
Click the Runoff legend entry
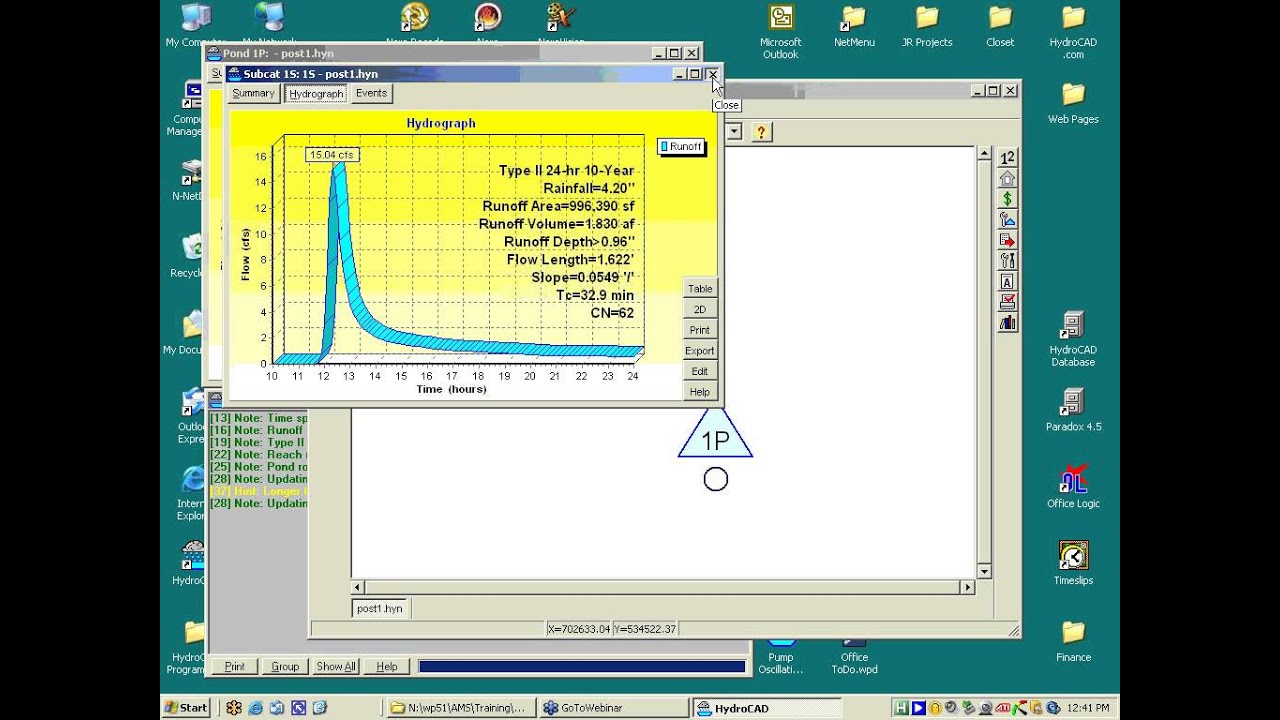(681, 147)
